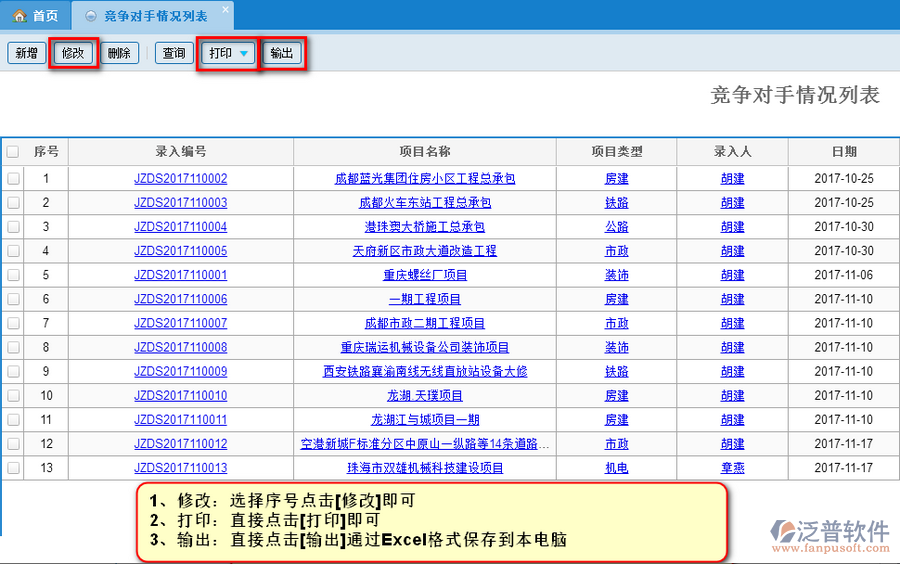Click the 输出 export button

[282, 53]
